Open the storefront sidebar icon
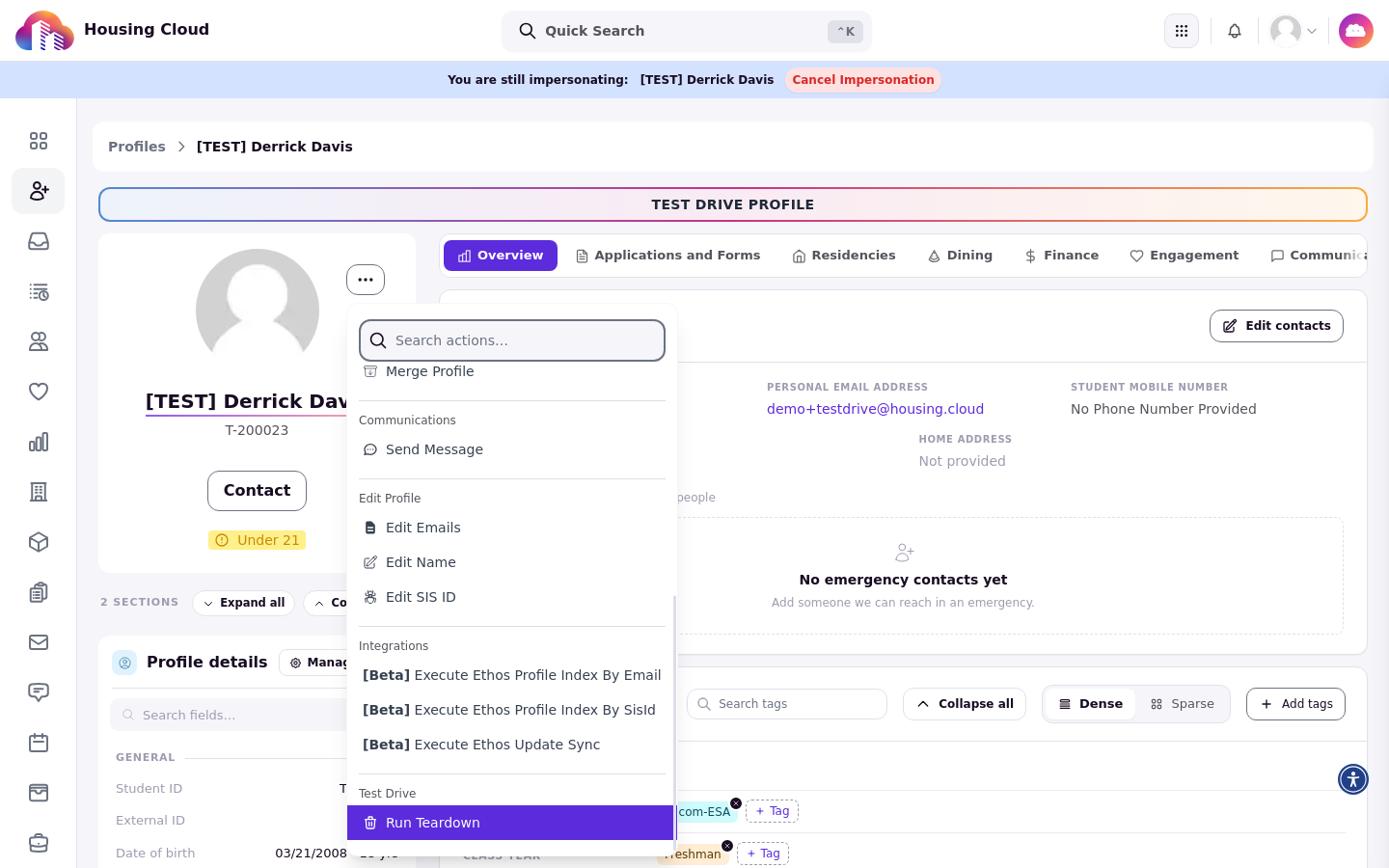The height and width of the screenshot is (868, 1389). [39, 793]
